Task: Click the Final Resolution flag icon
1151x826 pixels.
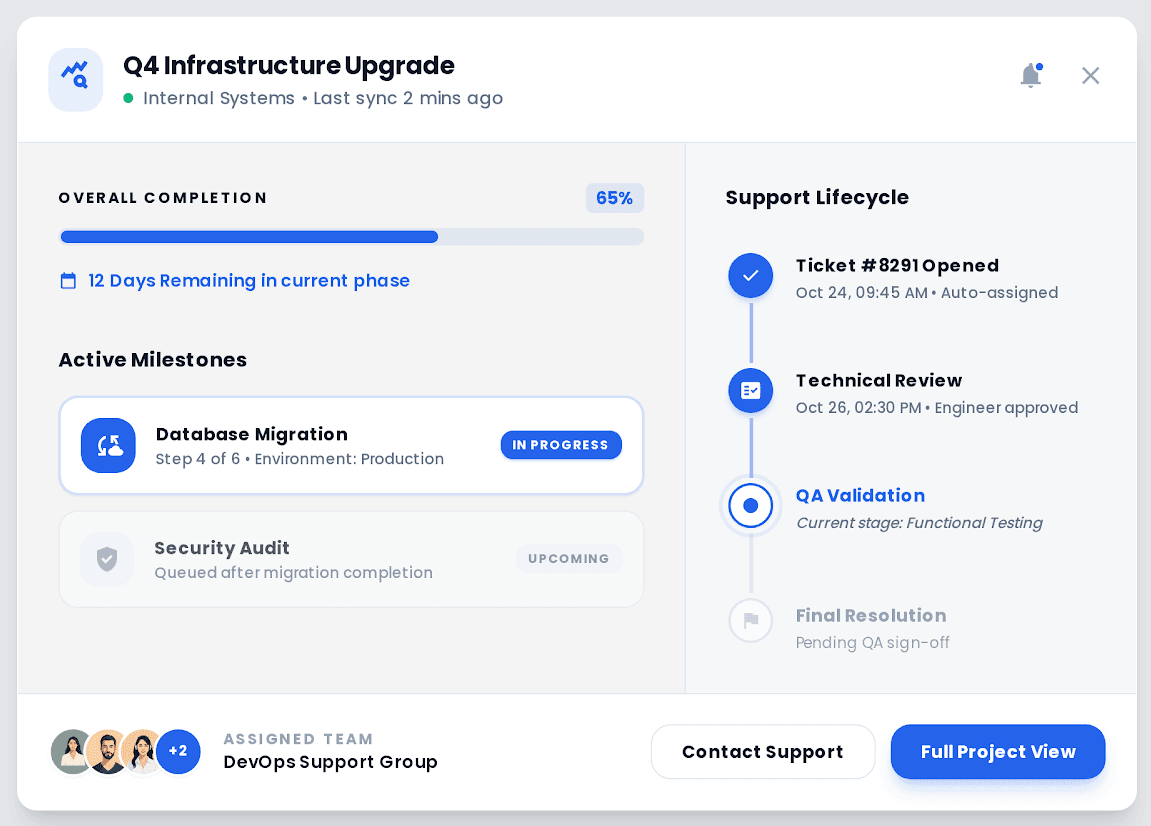Action: click(x=751, y=620)
